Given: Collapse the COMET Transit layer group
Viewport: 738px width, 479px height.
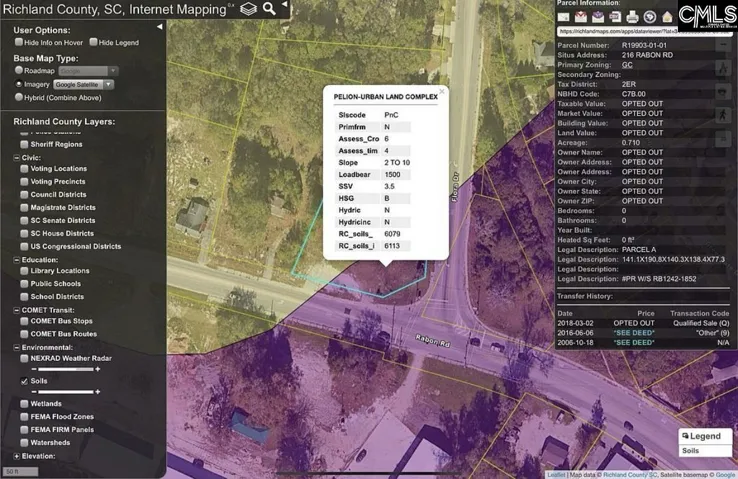Looking at the screenshot, I should [16, 310].
